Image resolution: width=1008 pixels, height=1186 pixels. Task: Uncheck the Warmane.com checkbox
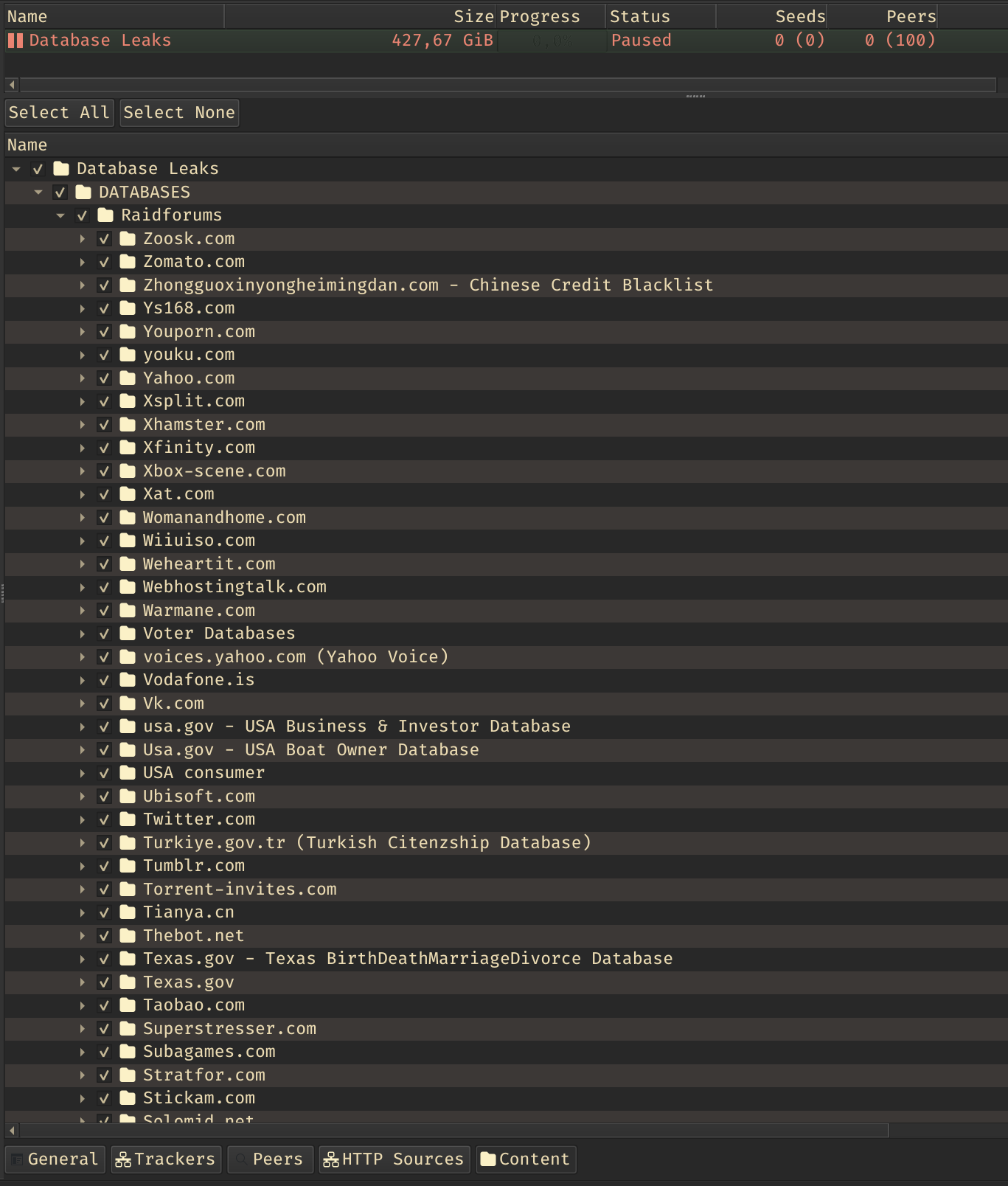[104, 611]
